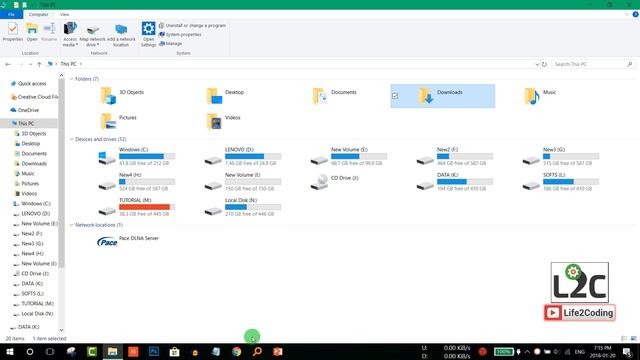Collapse the Folders (7) group
Image resolution: width=640 pixels, height=360 pixels.
[x=71, y=79]
